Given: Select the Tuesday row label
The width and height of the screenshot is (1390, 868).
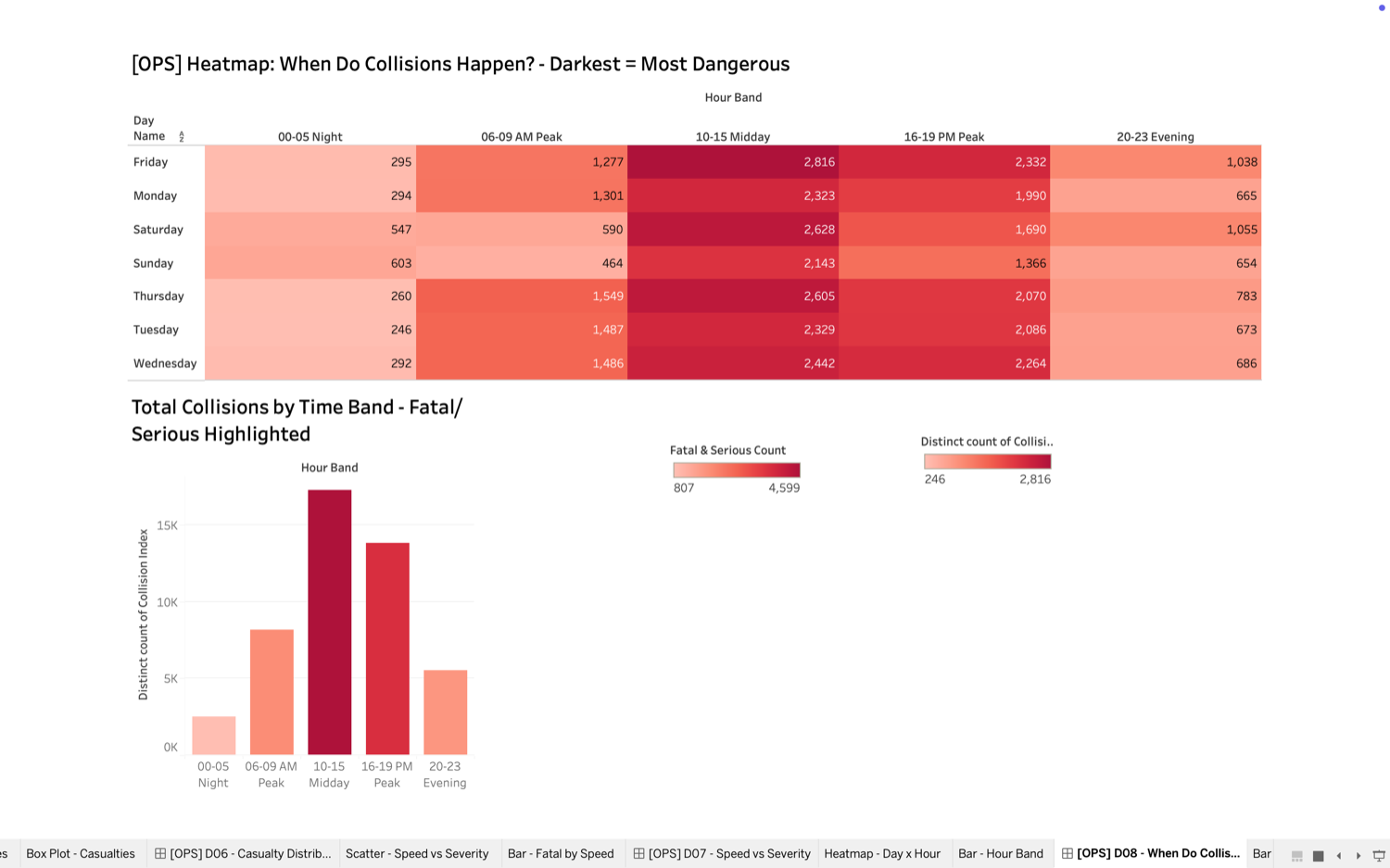Looking at the screenshot, I should 156,330.
